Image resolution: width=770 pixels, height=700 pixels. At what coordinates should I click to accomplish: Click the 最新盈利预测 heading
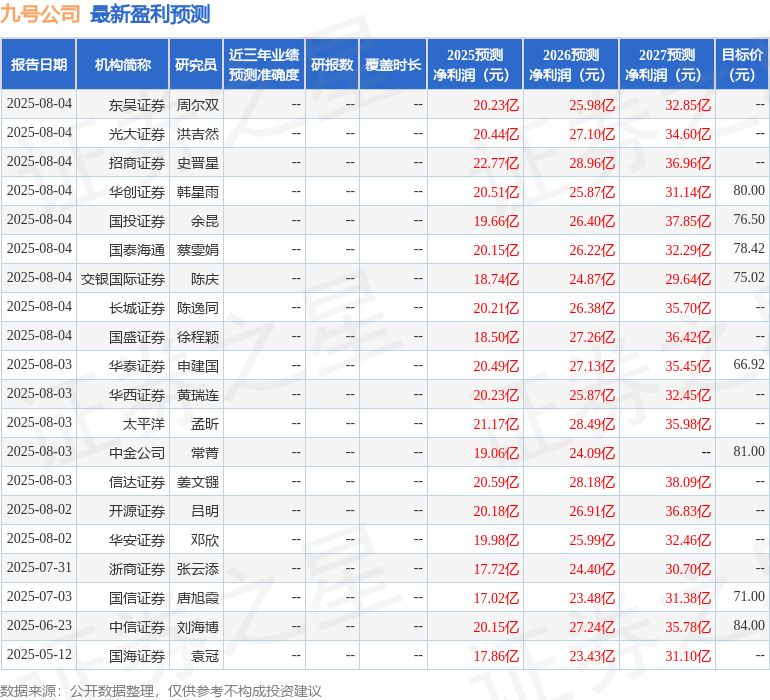[150, 14]
